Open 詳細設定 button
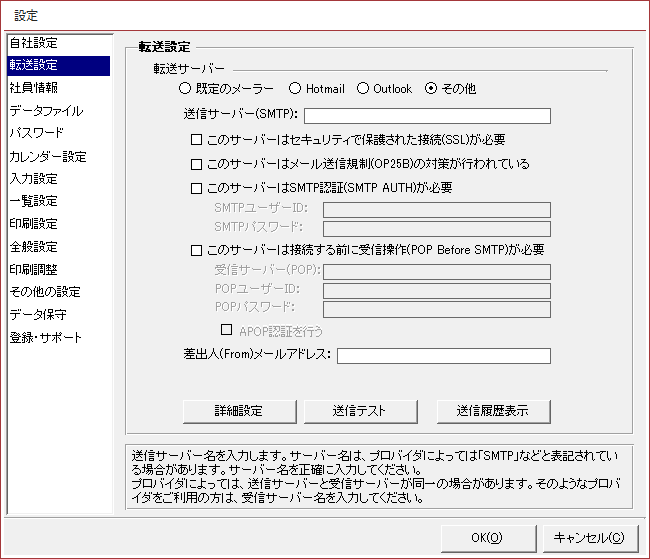 point(239,411)
